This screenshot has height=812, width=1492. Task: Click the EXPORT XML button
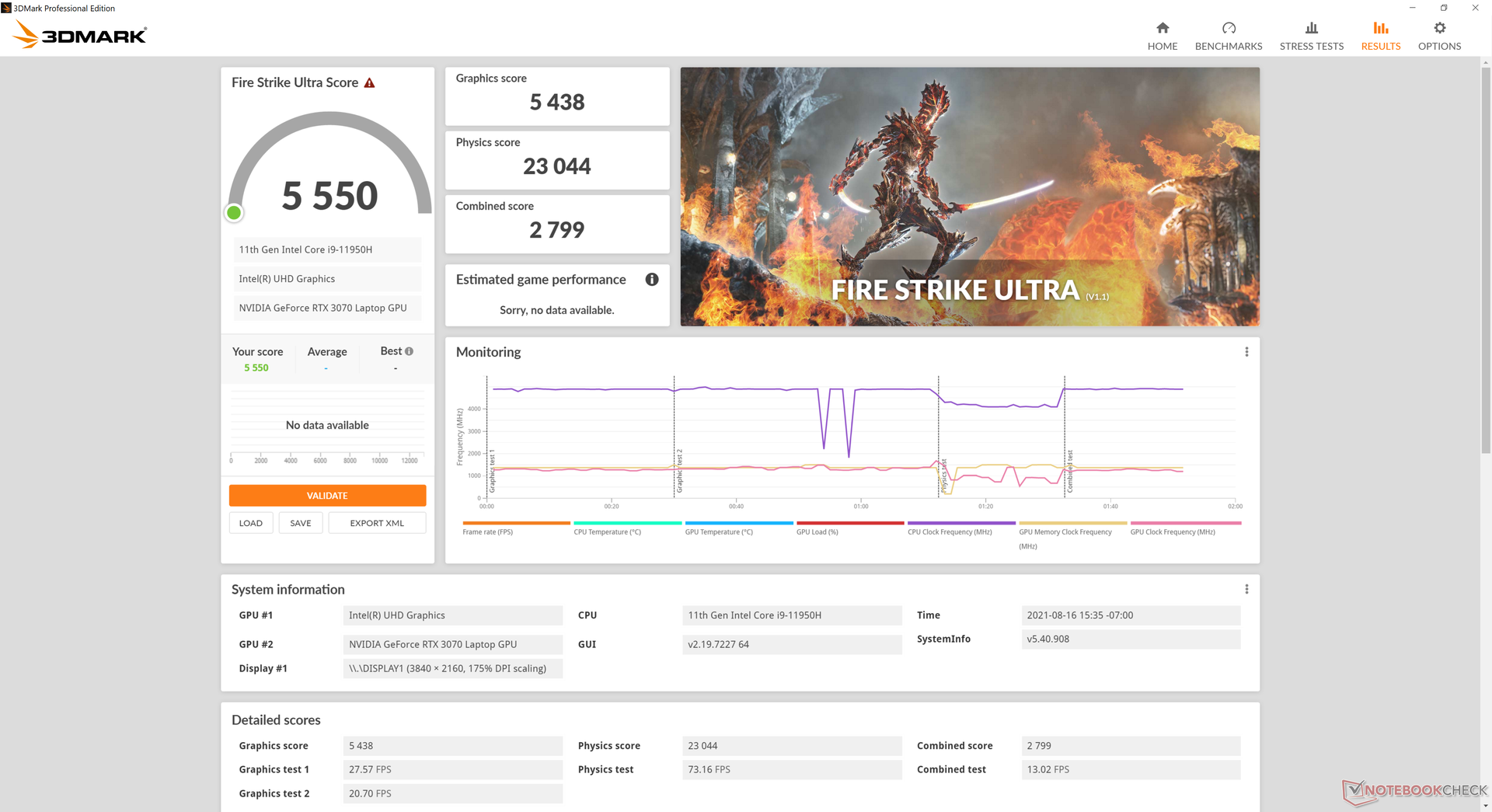click(x=377, y=523)
